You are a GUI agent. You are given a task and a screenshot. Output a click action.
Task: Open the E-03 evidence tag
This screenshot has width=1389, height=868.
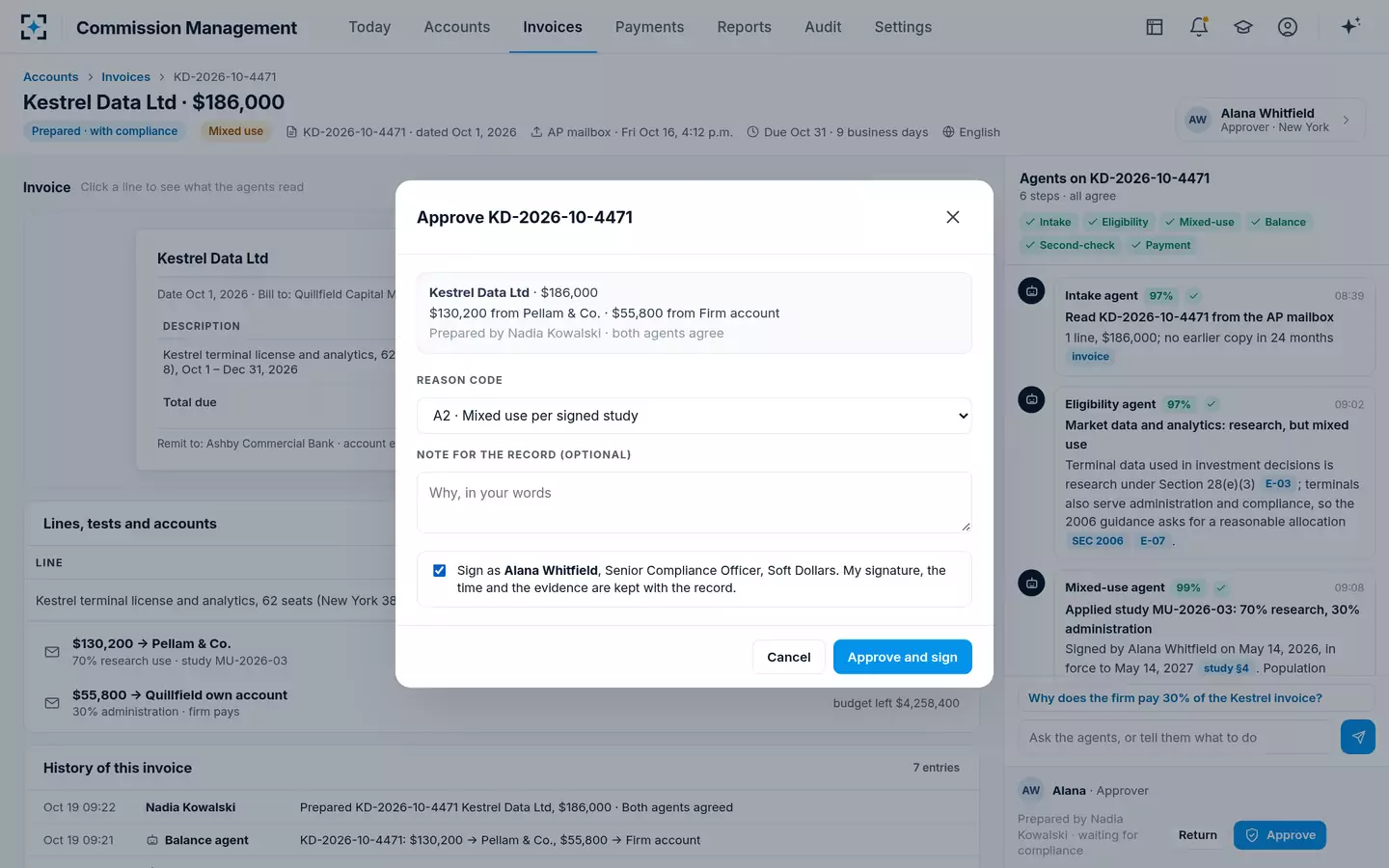pyautogui.click(x=1278, y=484)
